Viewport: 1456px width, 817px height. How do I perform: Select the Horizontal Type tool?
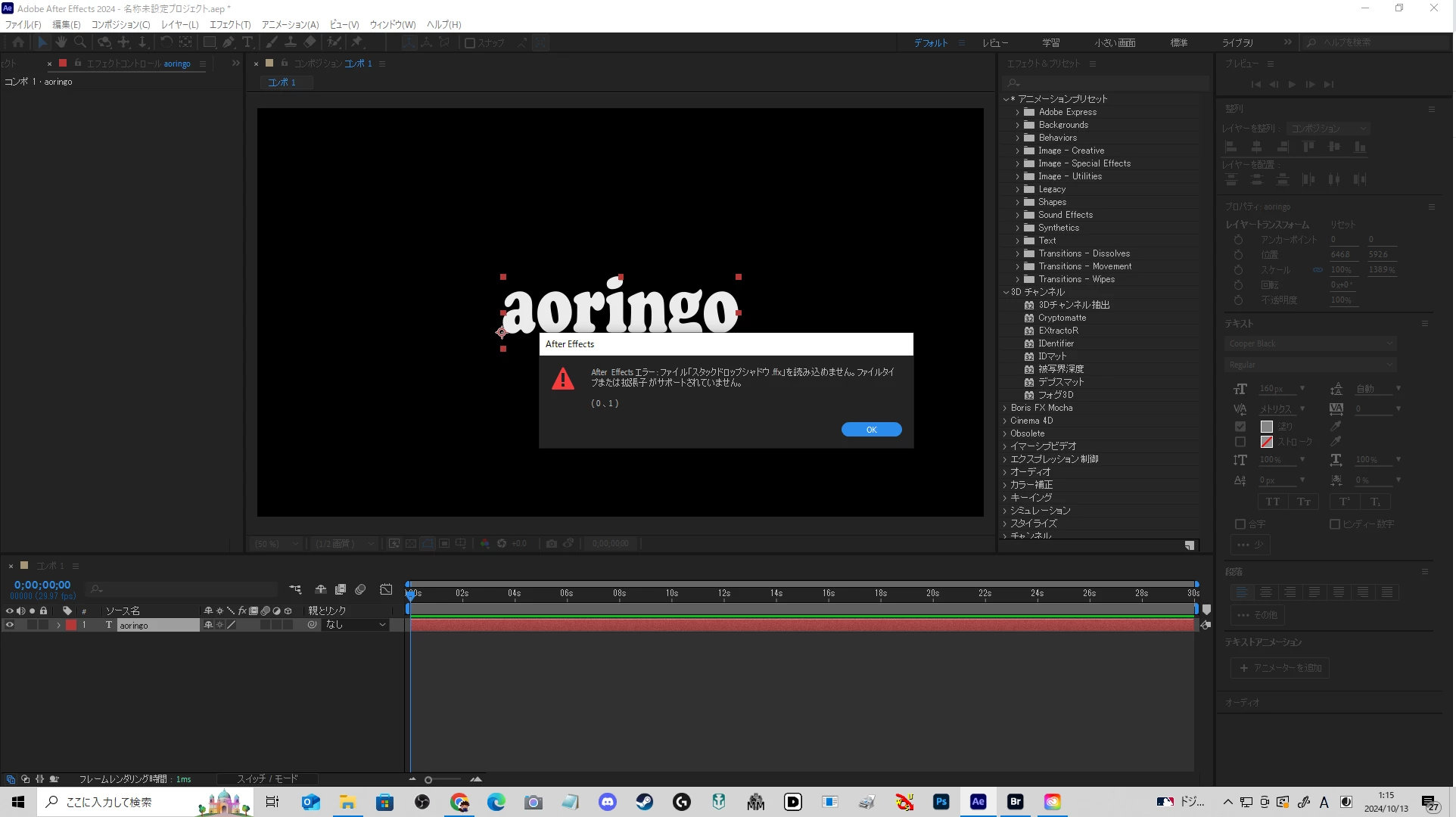(x=247, y=42)
